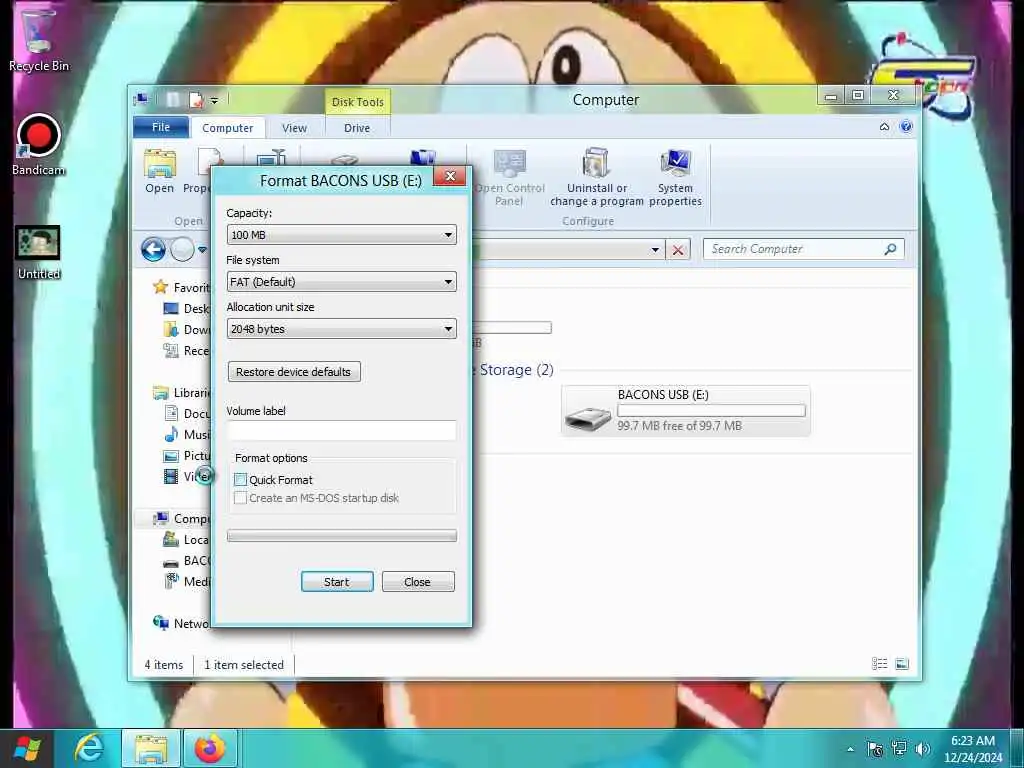This screenshot has width=1024, height=768.
Task: Click the Search Computer box
Action: [803, 249]
